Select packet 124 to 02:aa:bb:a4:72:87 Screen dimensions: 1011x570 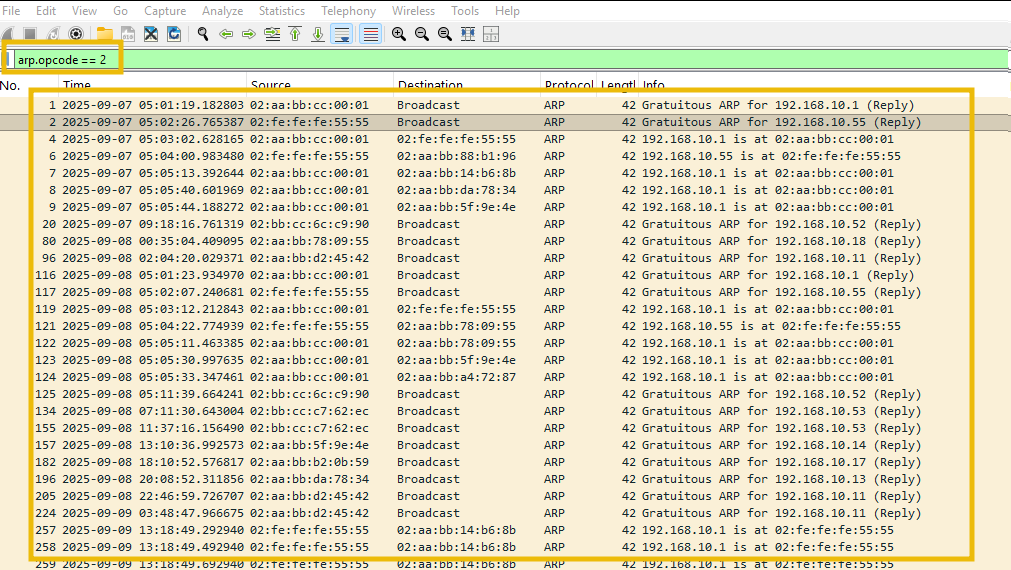click(506, 377)
